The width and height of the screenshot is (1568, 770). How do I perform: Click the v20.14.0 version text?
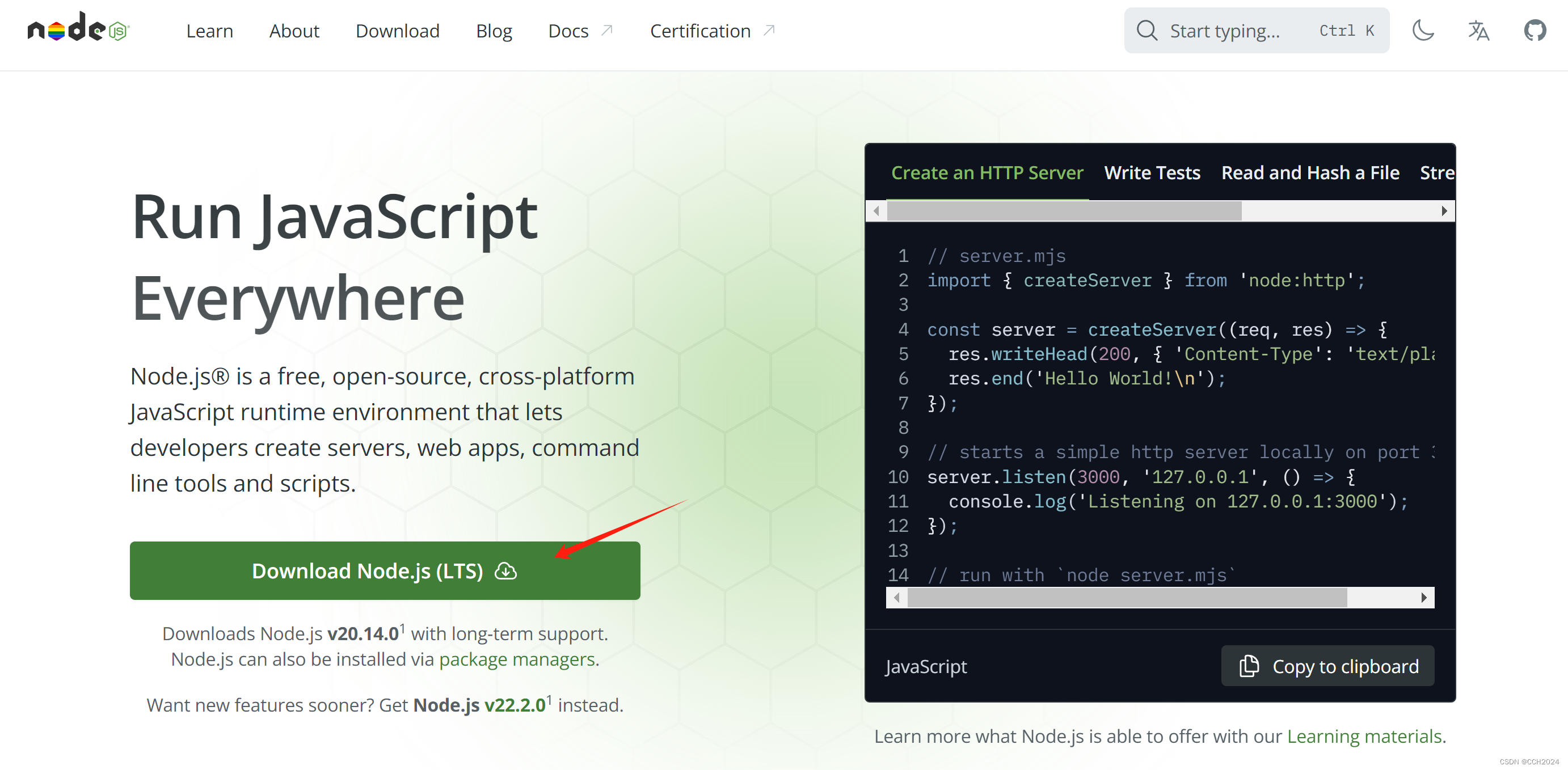click(x=363, y=633)
